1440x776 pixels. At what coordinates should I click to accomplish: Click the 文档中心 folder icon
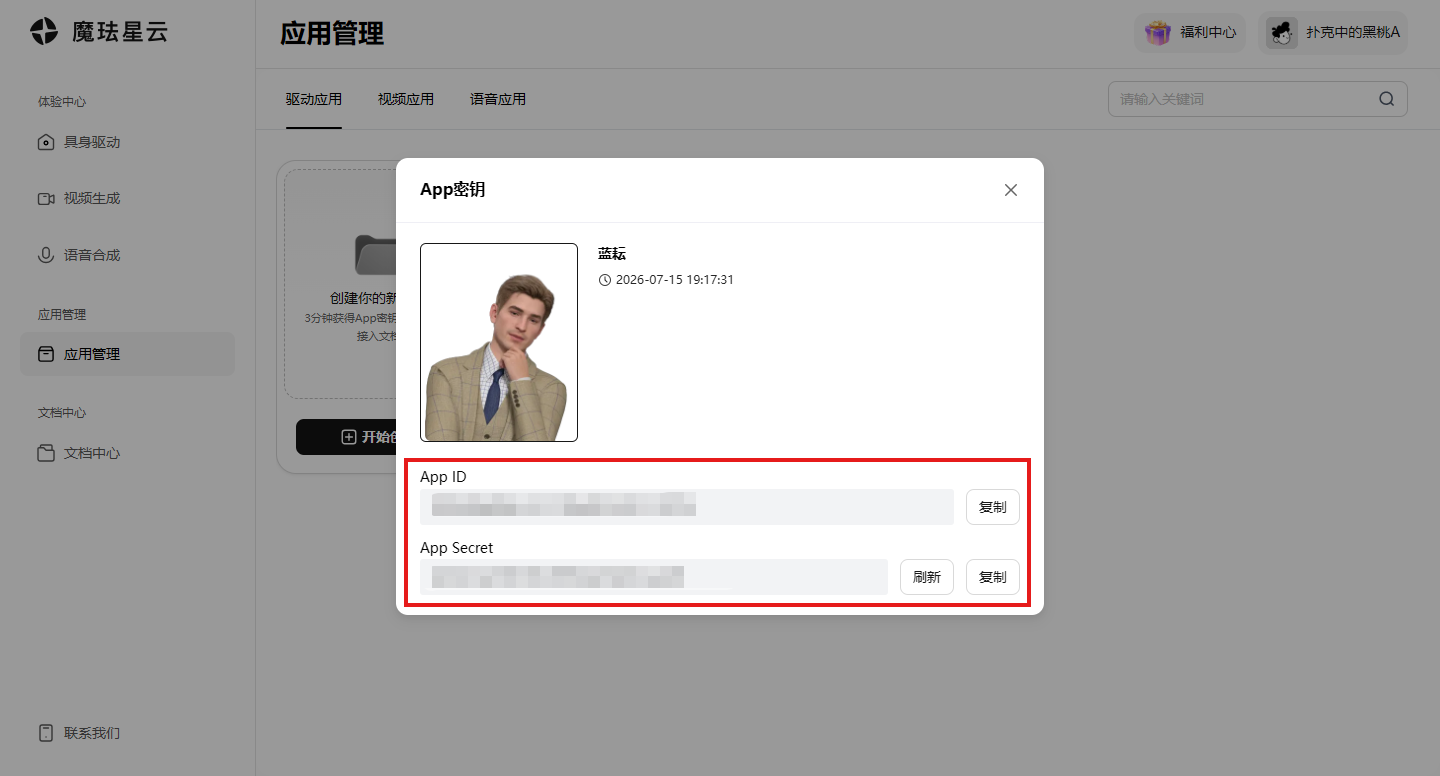[x=46, y=453]
